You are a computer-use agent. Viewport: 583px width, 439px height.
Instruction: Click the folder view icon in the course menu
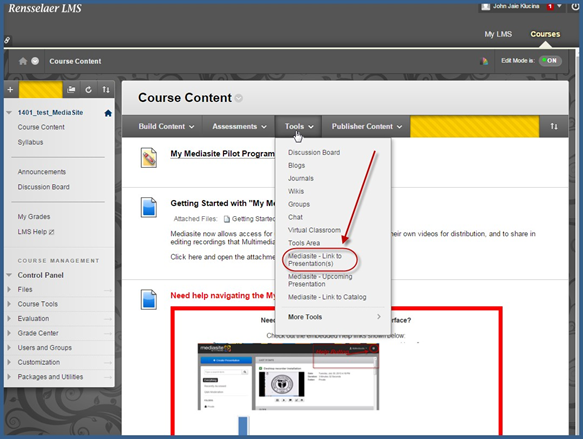click(71, 90)
